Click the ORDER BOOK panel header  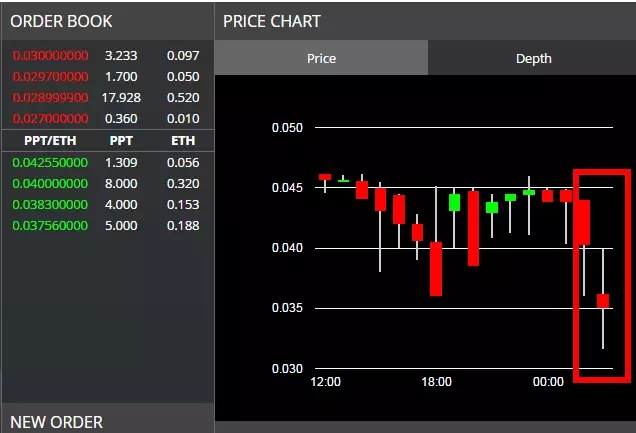[x=61, y=21]
